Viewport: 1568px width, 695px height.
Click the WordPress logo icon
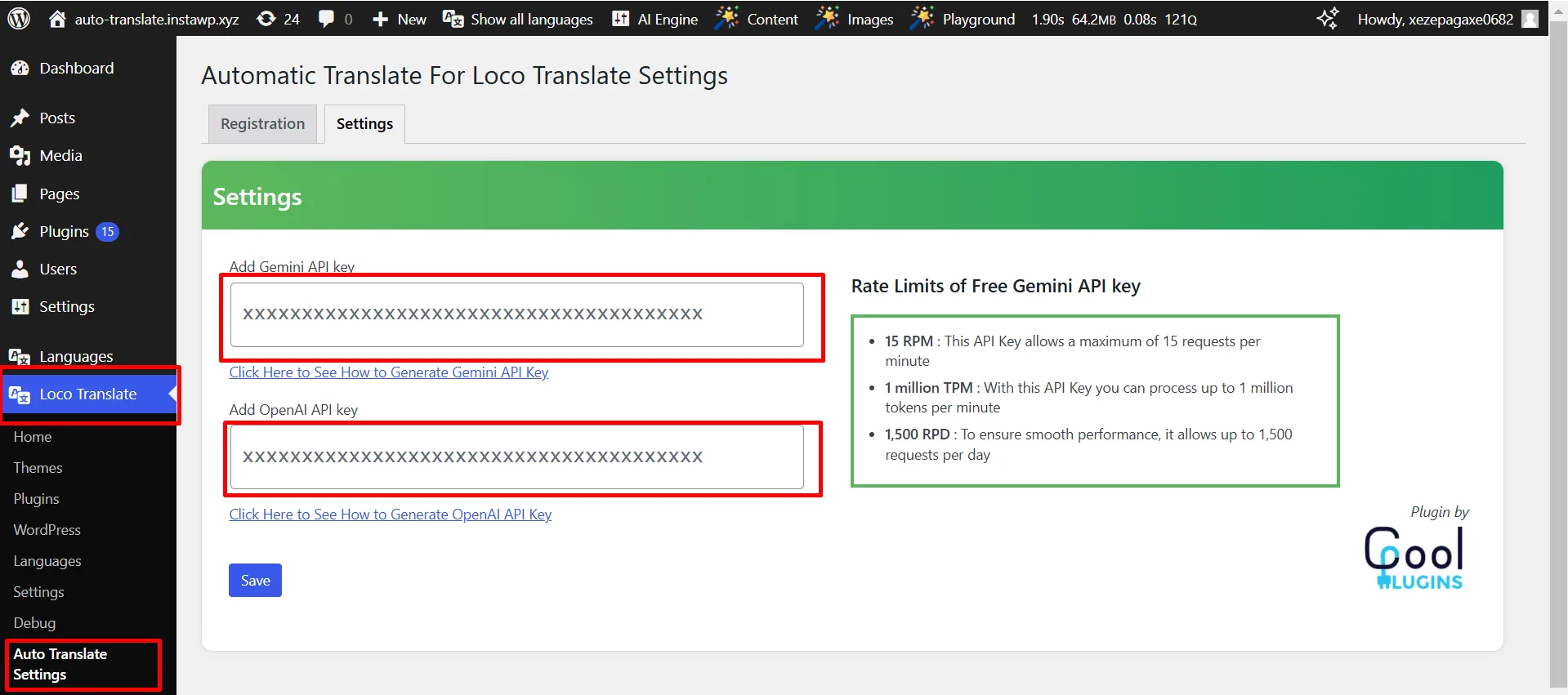click(19, 19)
